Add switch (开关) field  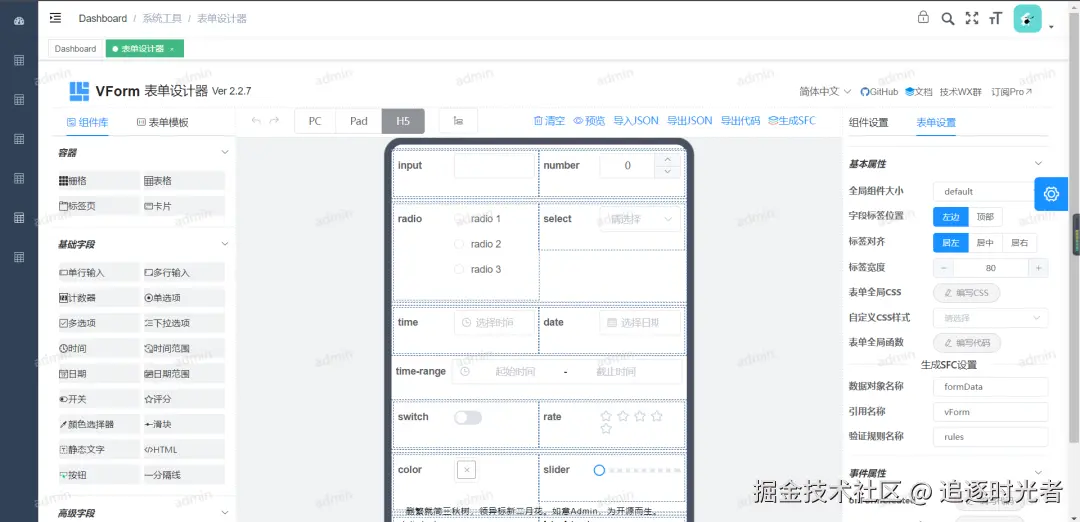(98, 399)
